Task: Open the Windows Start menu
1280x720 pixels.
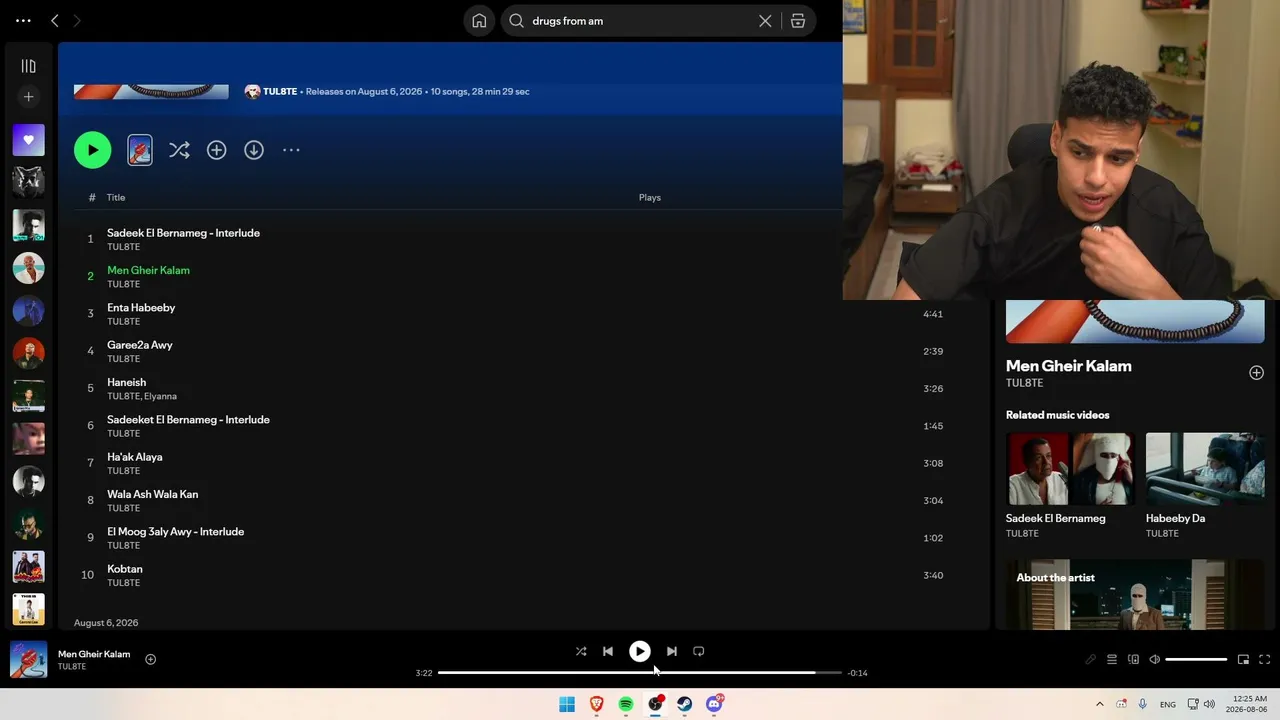Action: 567,704
